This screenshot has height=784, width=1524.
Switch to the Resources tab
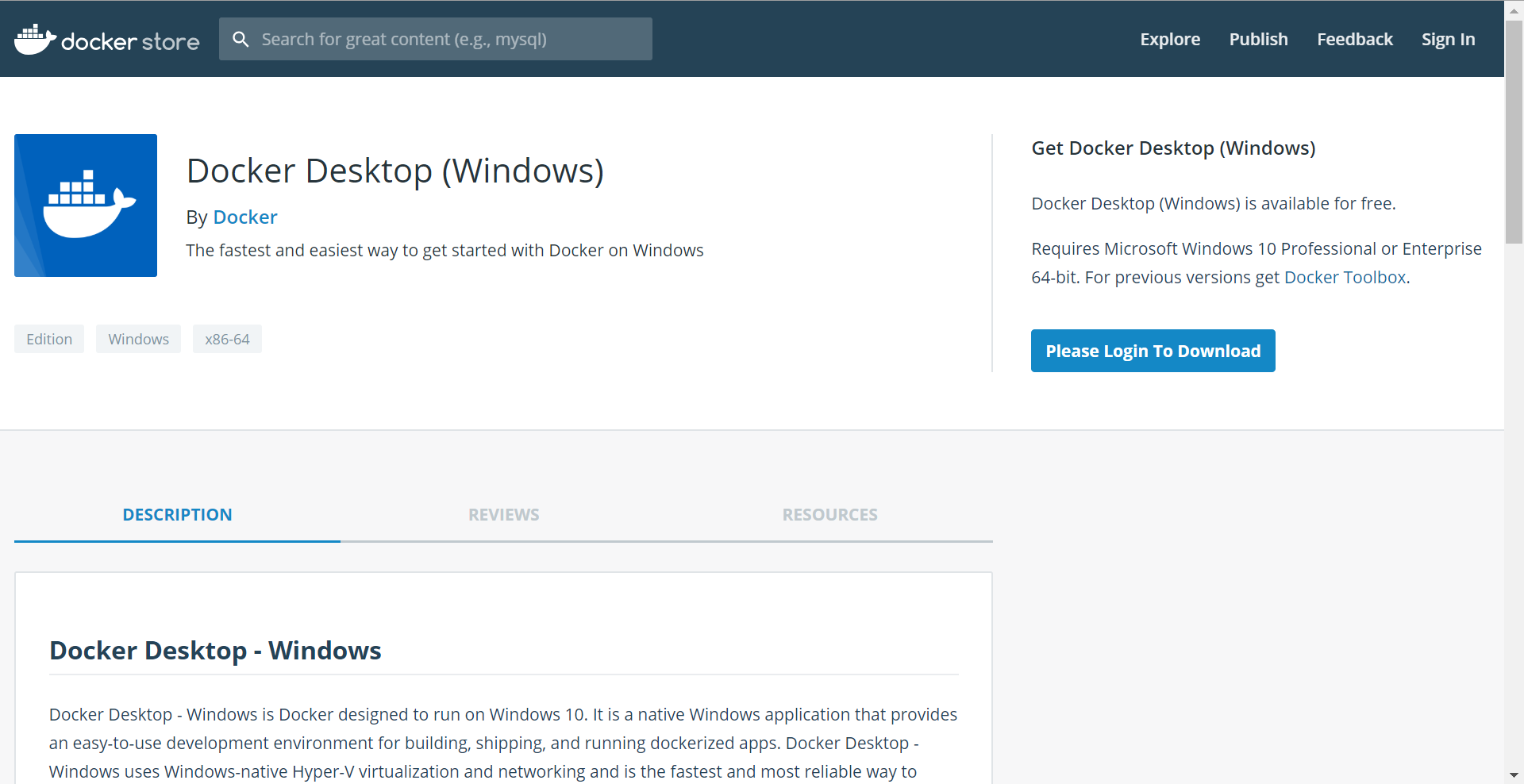tap(829, 515)
